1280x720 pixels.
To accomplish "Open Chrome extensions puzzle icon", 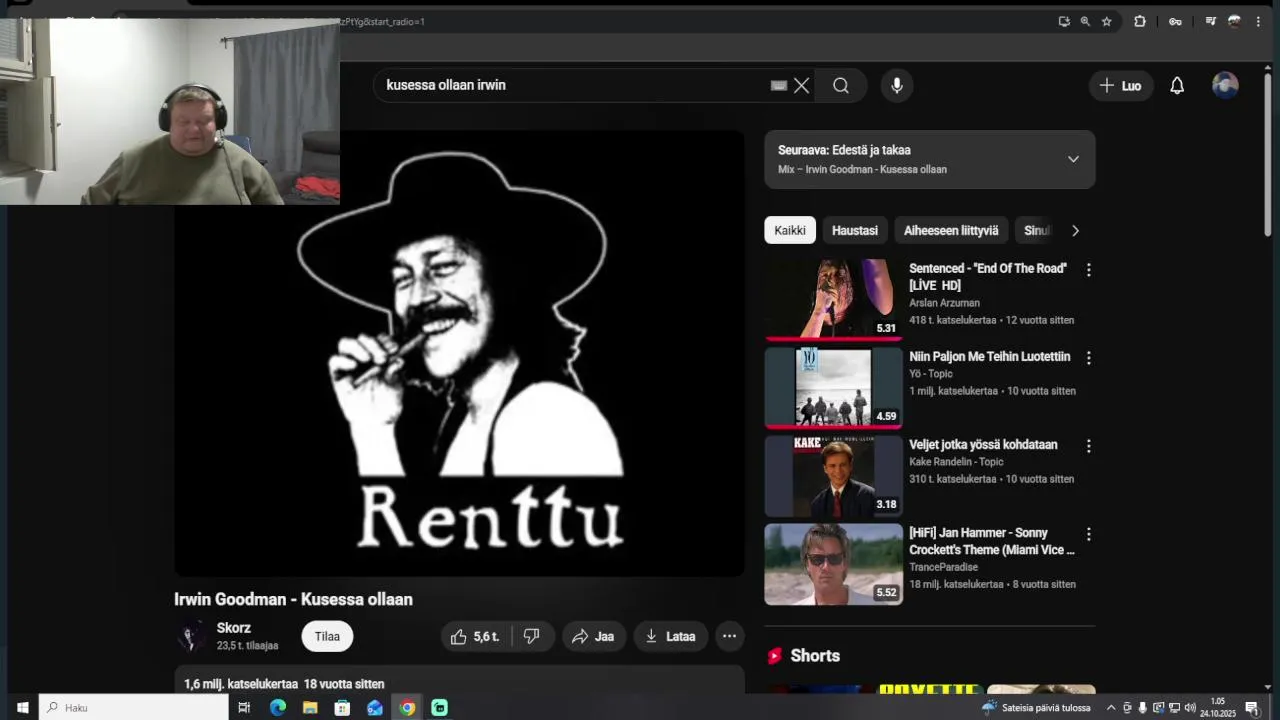I will point(1140,21).
